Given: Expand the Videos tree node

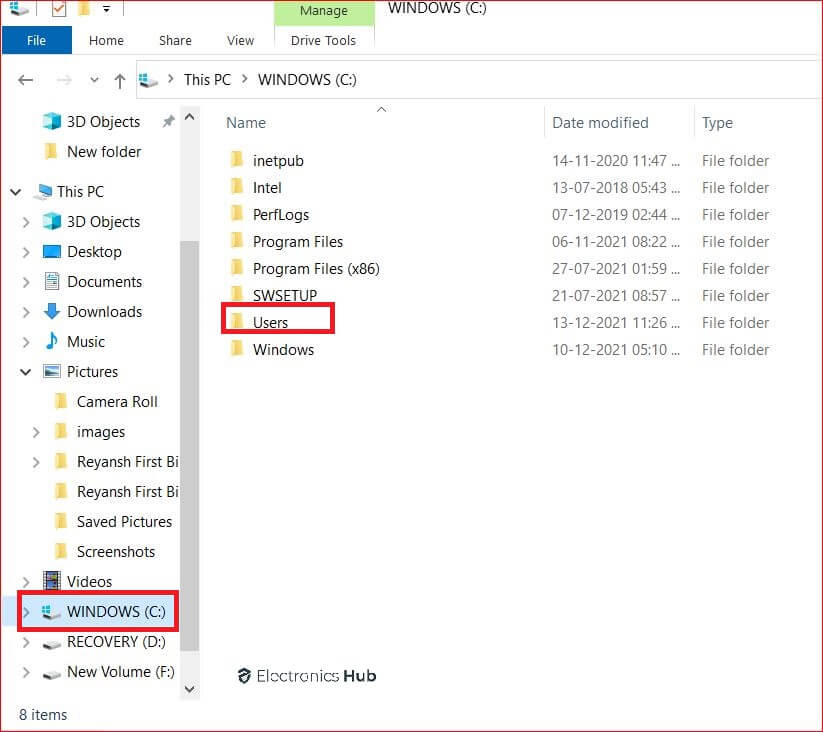Looking at the screenshot, I should pyautogui.click(x=25, y=582).
